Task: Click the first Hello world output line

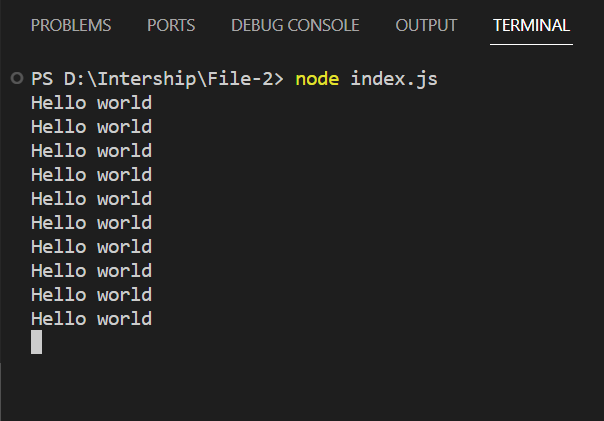Action: coord(92,103)
